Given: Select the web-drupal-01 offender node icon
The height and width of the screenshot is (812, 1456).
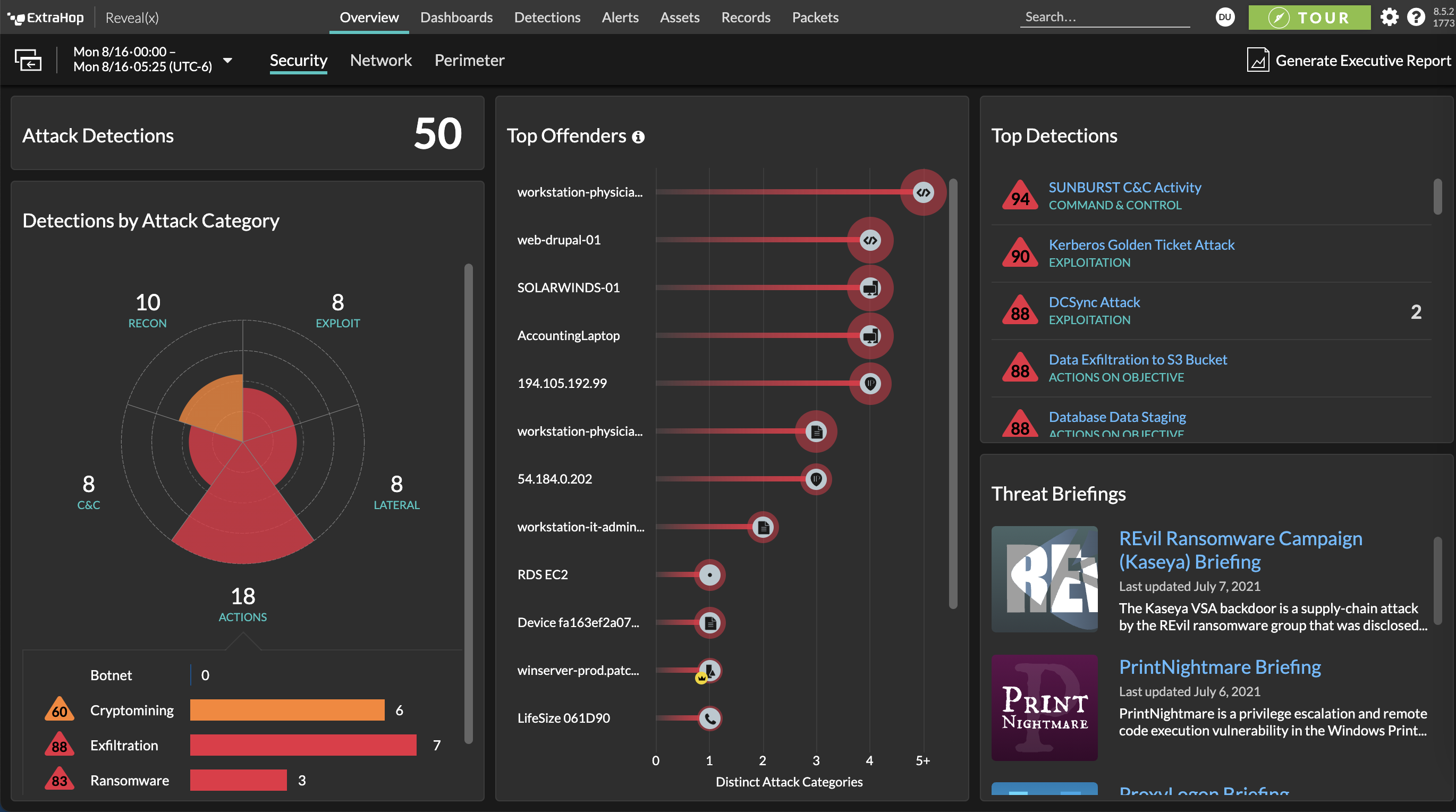Looking at the screenshot, I should (x=870, y=240).
